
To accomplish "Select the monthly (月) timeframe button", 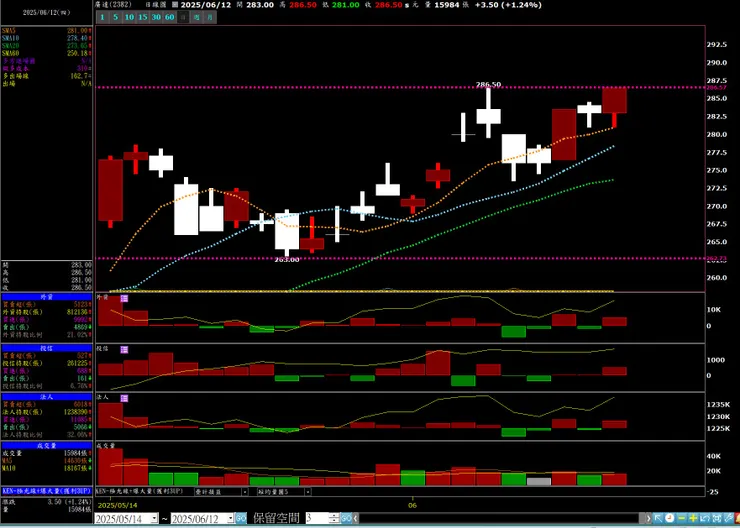I will 210,17.
